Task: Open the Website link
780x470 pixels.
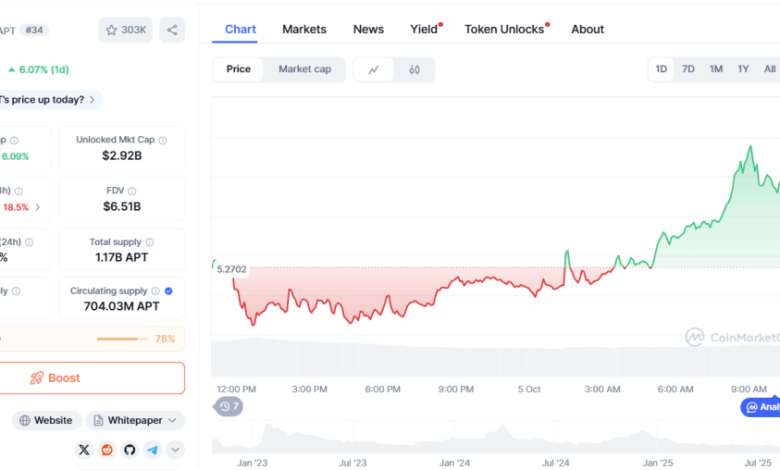Action: pos(46,420)
